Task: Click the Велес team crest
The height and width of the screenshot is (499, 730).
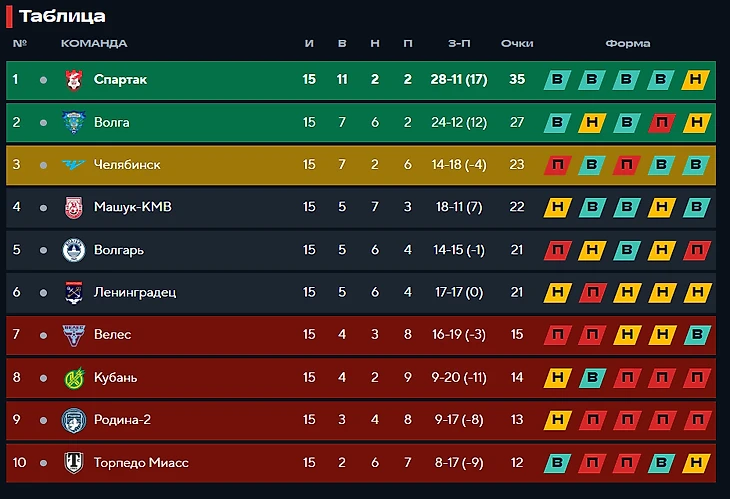Action: [x=74, y=335]
